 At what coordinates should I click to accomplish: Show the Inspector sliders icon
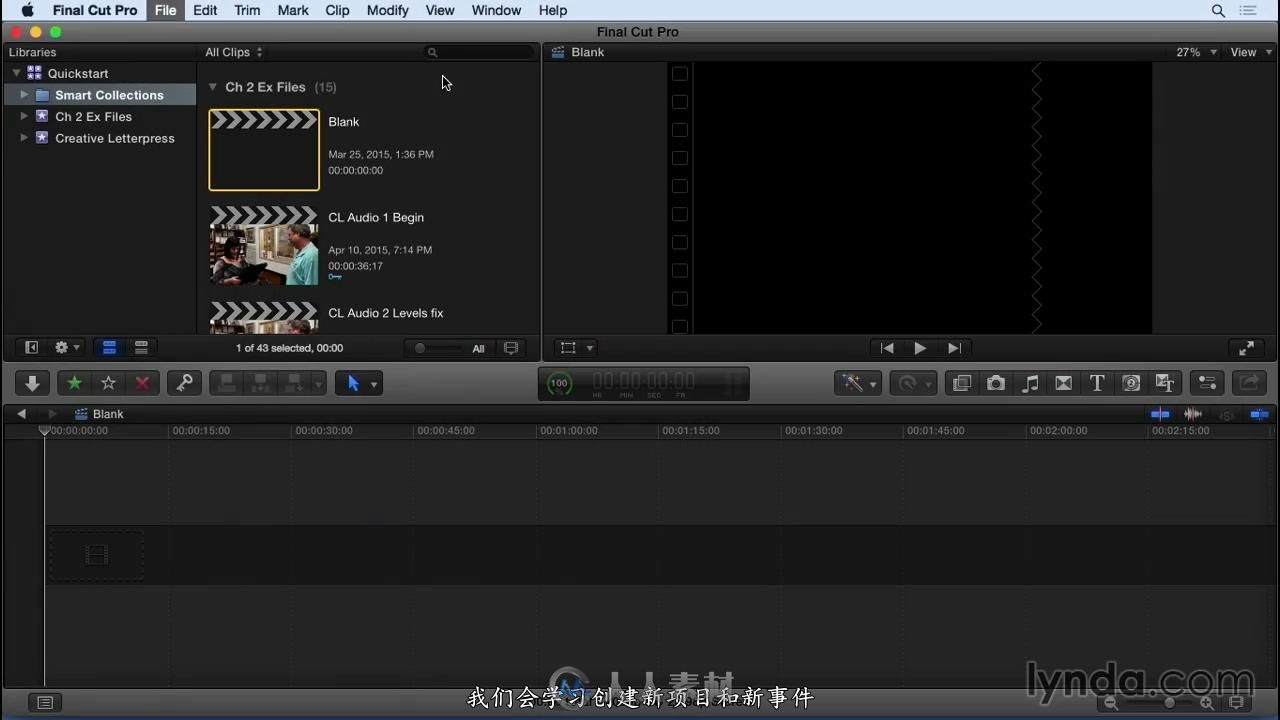(1207, 383)
